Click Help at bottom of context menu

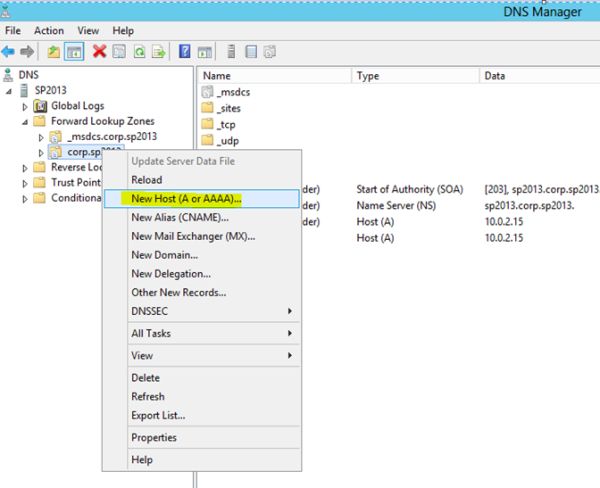[202, 460]
